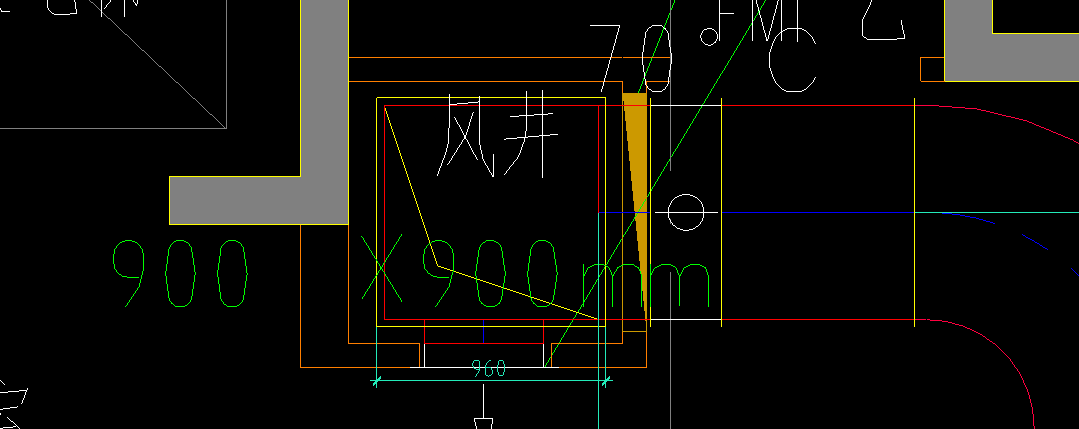Select the orange filled wedge shape
The width and height of the screenshot is (1079, 429).
click(637, 207)
